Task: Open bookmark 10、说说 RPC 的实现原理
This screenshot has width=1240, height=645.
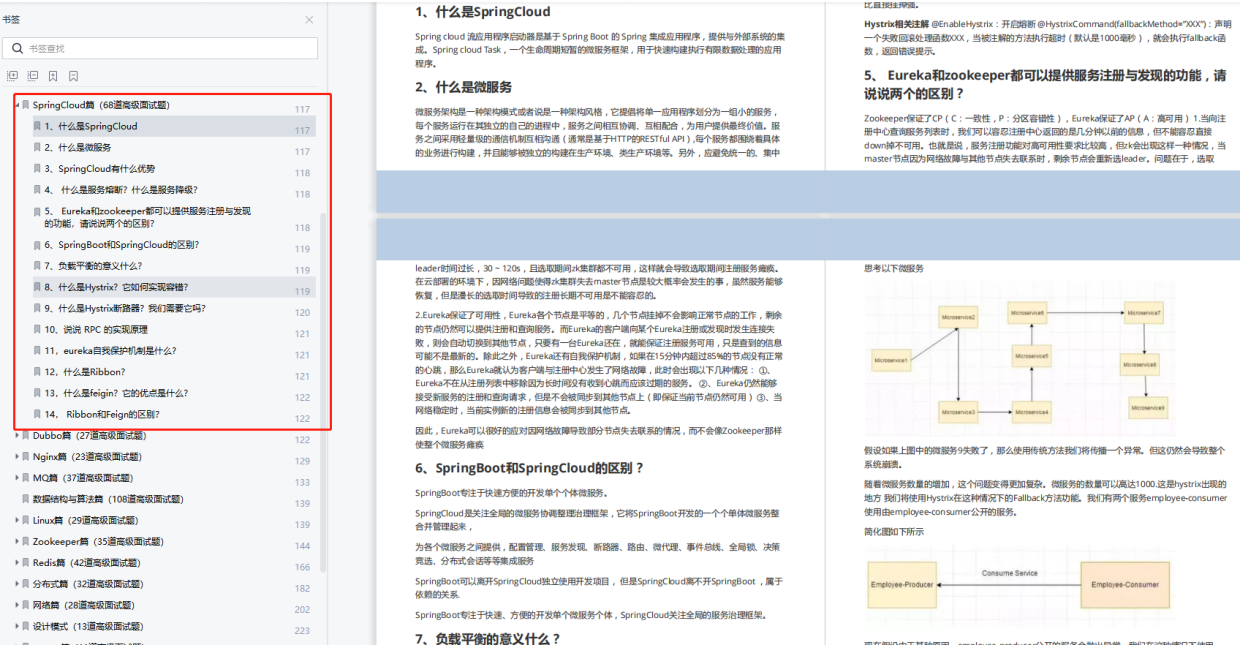Action: pos(96,330)
